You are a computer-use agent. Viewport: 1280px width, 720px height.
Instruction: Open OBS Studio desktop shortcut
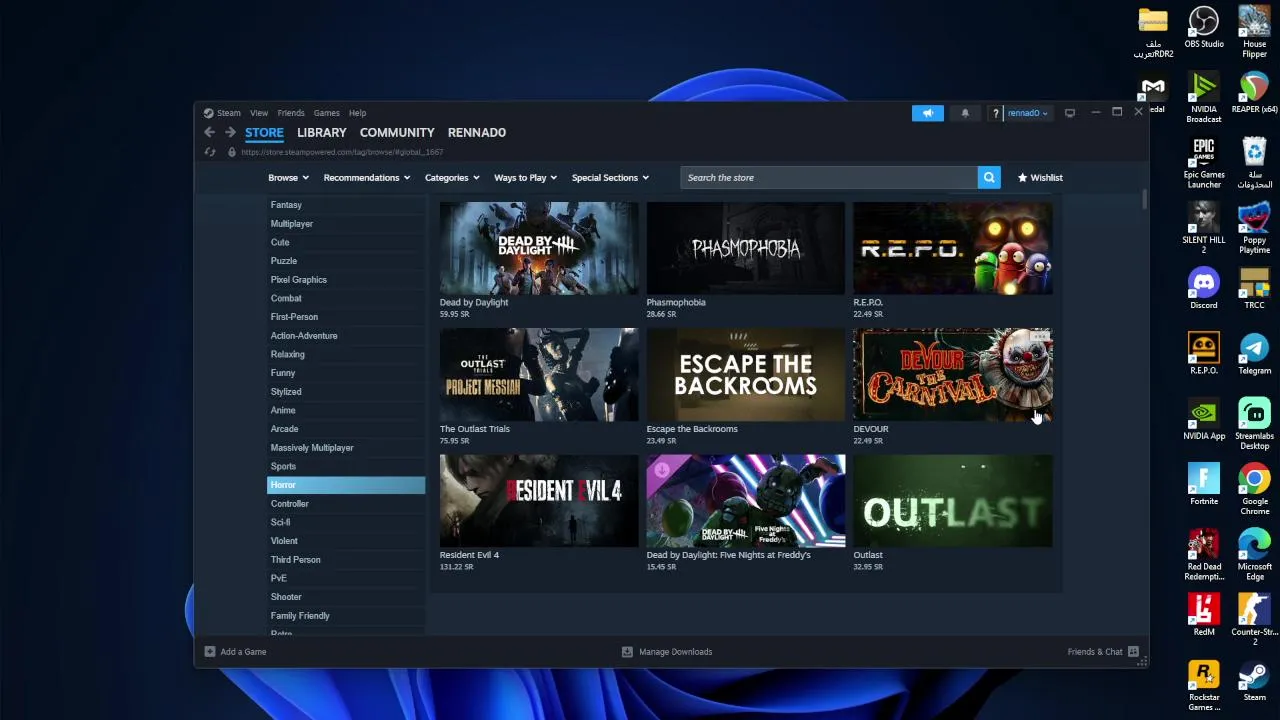click(1204, 28)
